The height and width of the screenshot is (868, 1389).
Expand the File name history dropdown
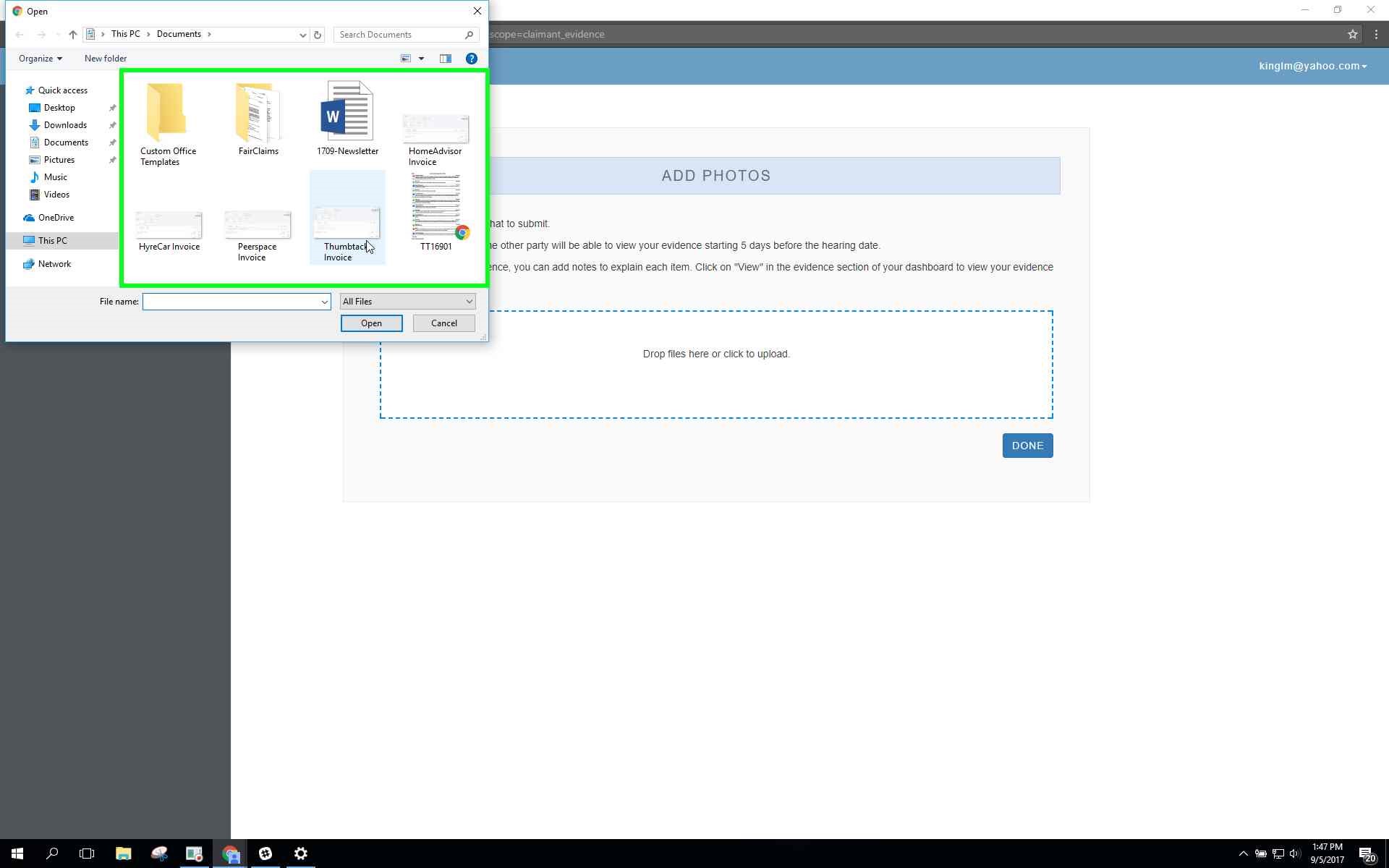coord(324,302)
